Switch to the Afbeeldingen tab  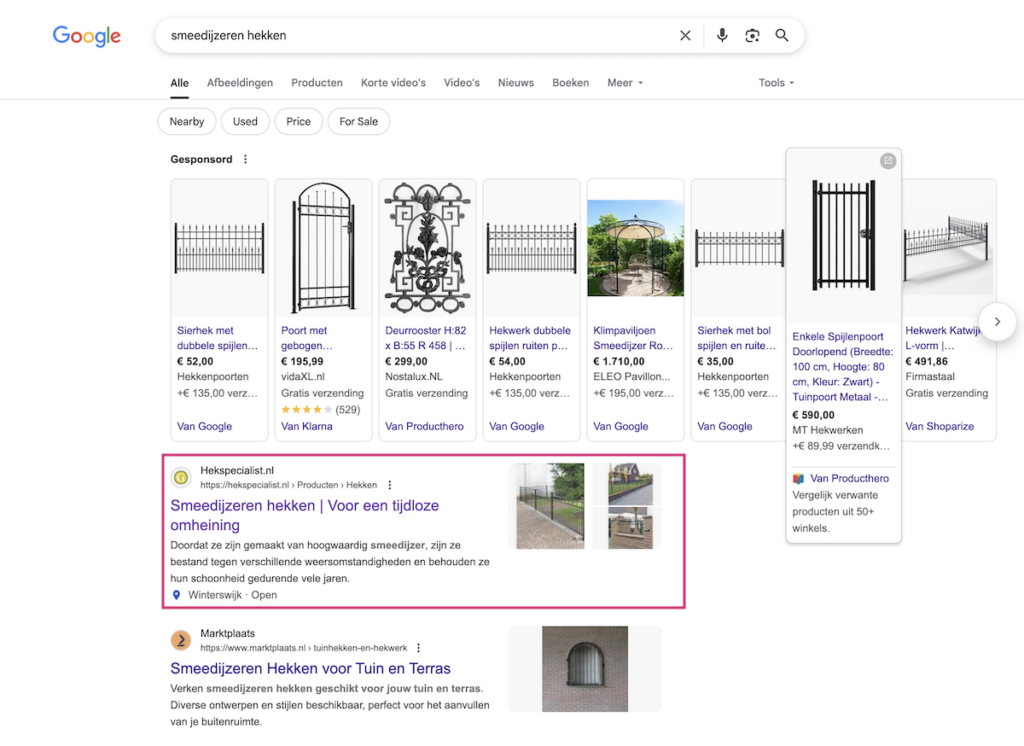tap(240, 83)
